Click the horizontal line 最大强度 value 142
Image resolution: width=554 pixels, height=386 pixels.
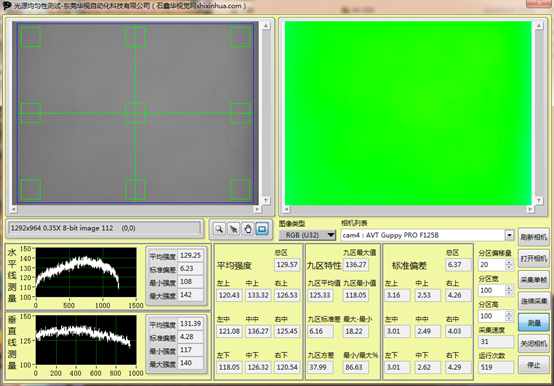click(190, 295)
